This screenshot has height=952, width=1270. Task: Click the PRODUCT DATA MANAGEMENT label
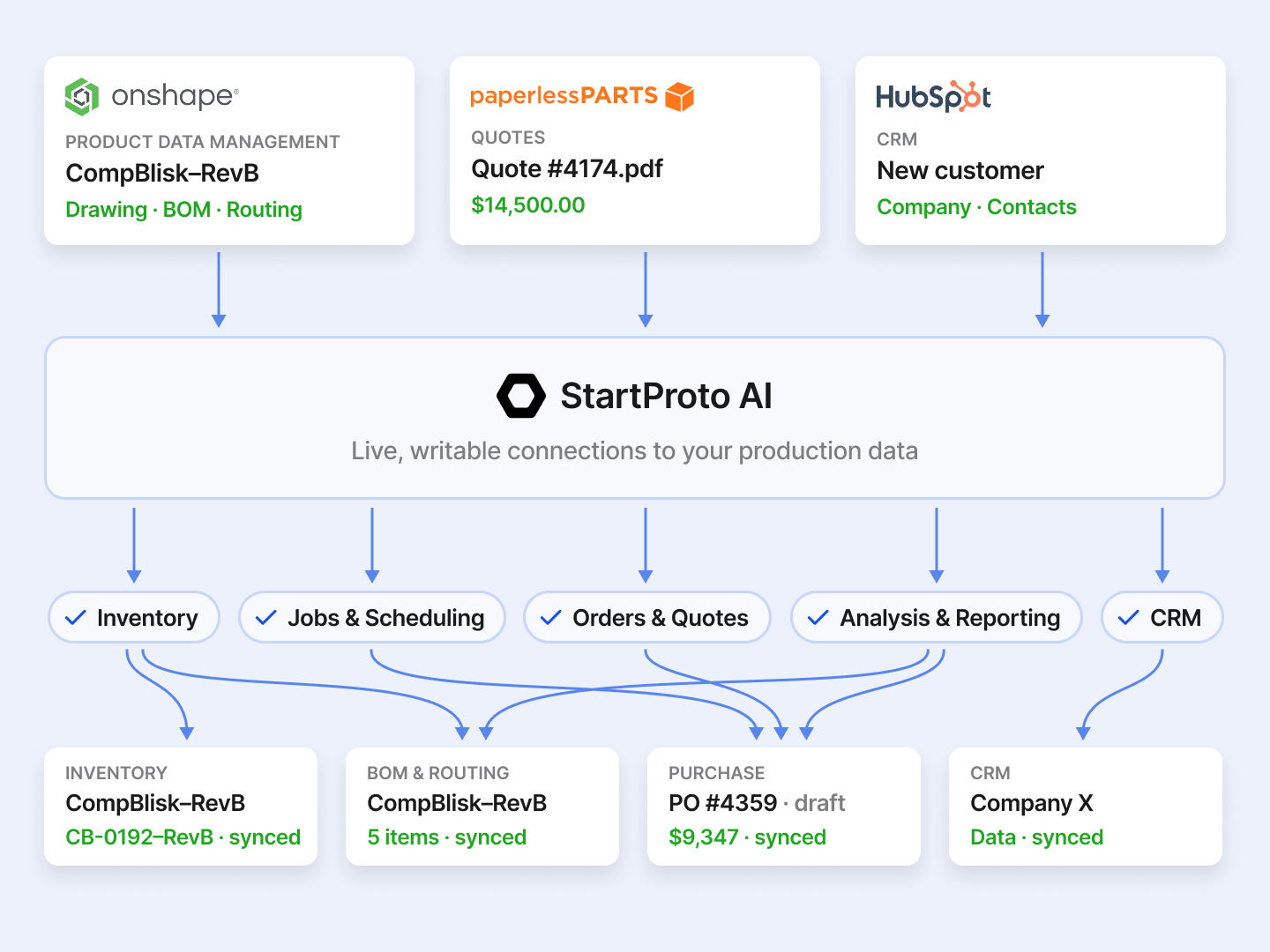[x=202, y=142]
